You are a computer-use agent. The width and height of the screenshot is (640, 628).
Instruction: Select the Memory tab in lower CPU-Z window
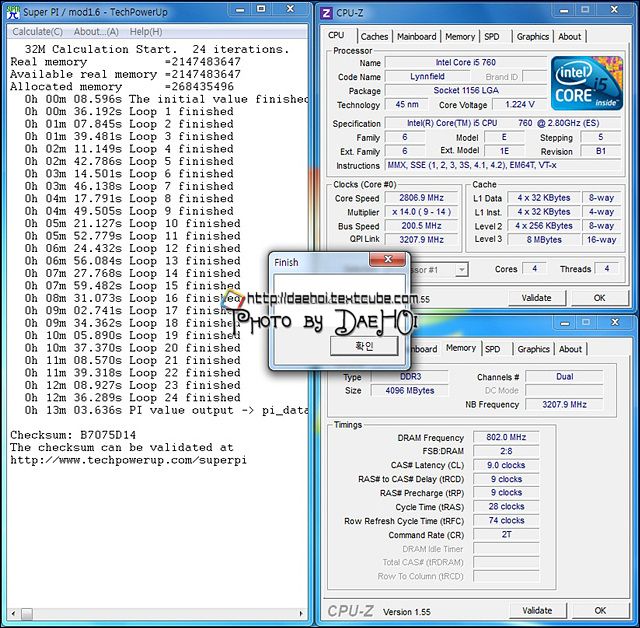[x=461, y=348]
